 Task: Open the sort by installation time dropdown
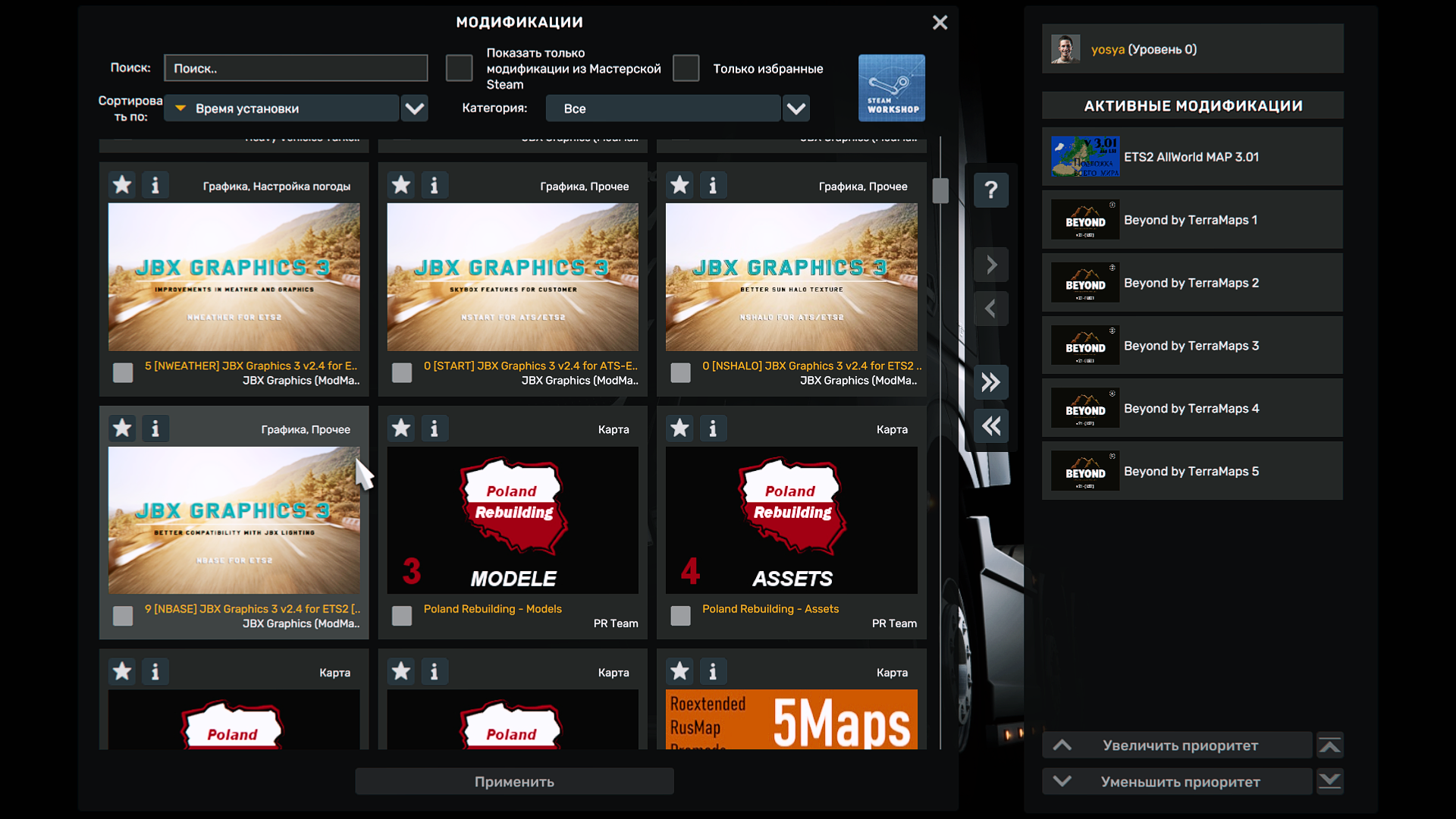click(415, 108)
